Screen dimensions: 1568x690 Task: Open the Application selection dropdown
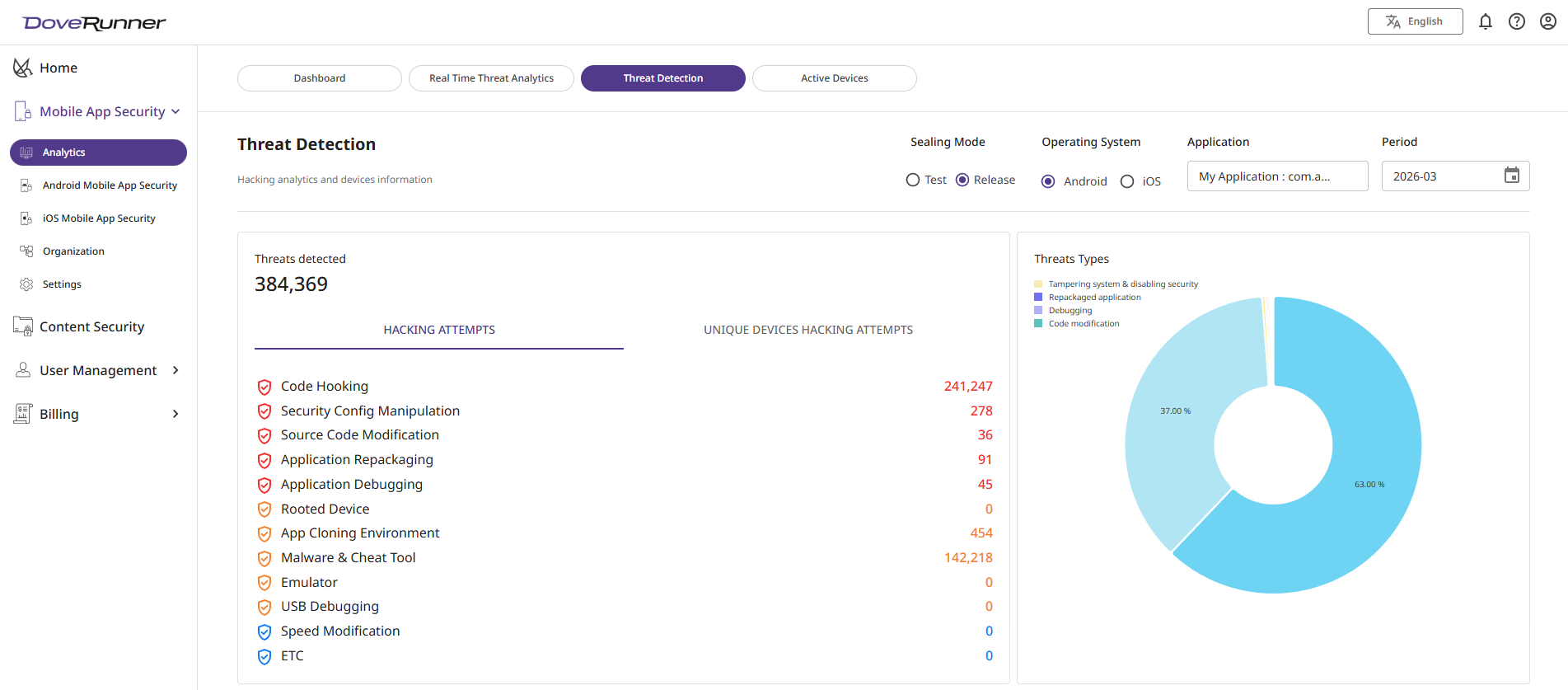click(1276, 176)
